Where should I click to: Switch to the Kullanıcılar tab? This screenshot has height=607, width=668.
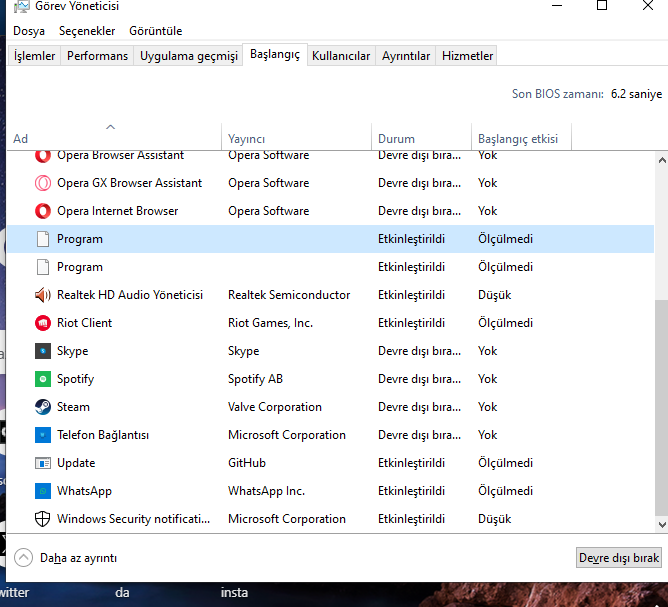click(341, 56)
